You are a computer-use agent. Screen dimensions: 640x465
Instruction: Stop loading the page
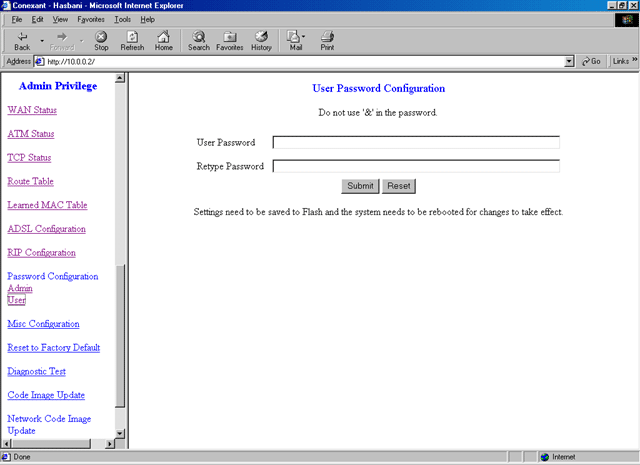pyautogui.click(x=101, y=41)
